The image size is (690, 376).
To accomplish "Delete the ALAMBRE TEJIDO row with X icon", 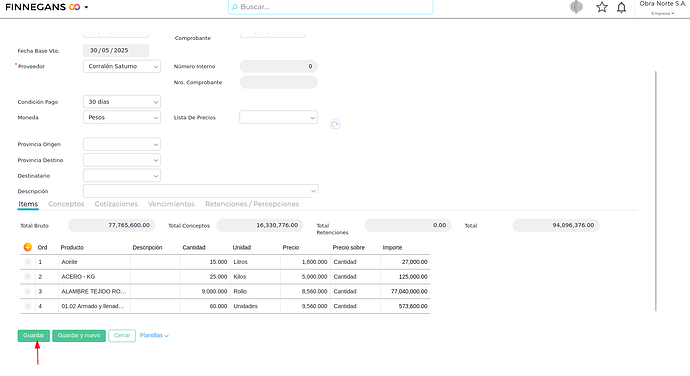I will 28,291.
